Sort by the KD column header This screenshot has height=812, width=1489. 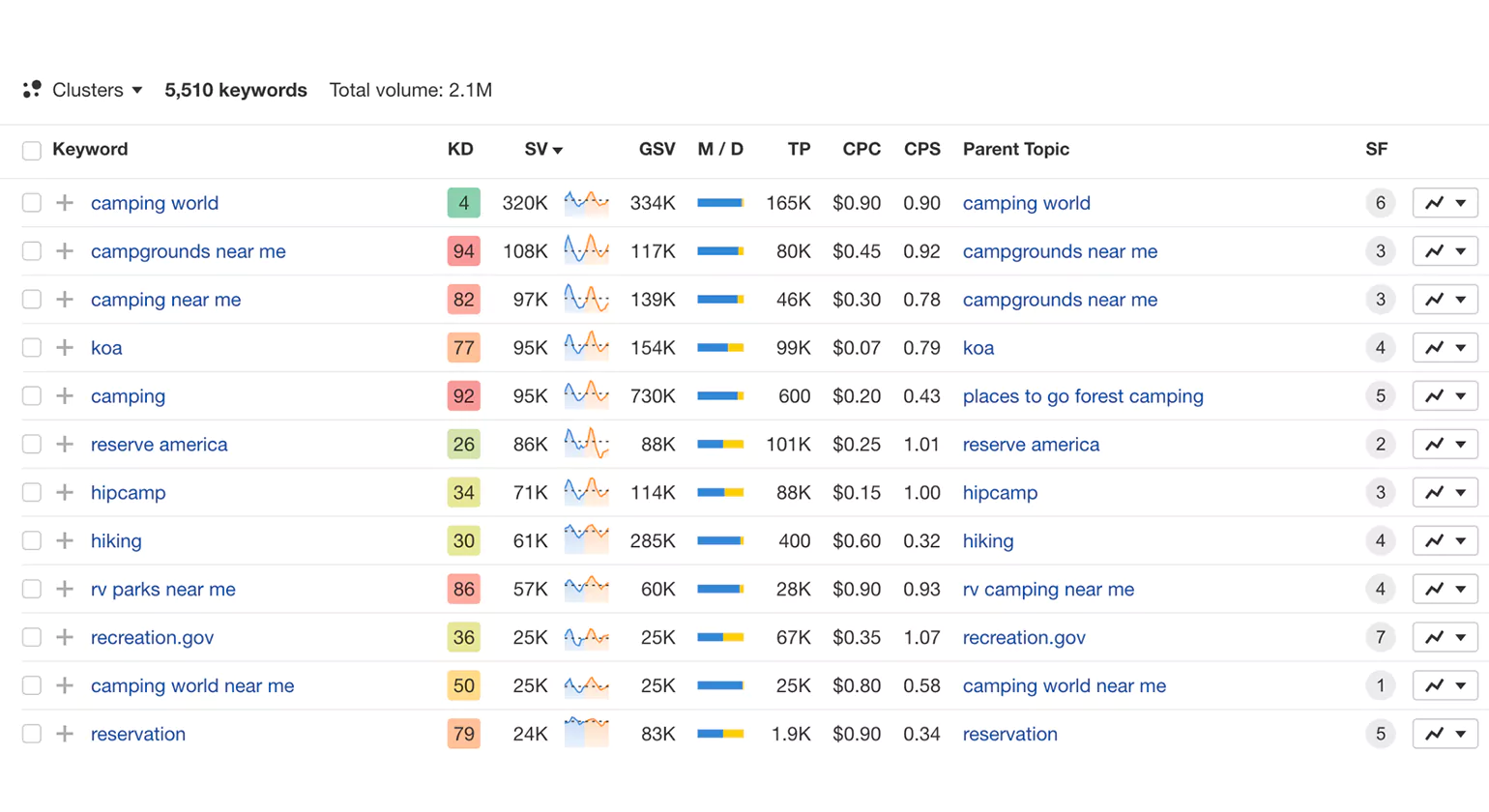tap(460, 149)
